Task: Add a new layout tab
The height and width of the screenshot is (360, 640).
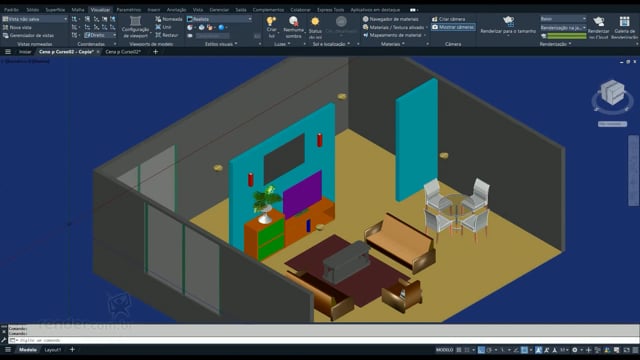Action: (x=72, y=350)
